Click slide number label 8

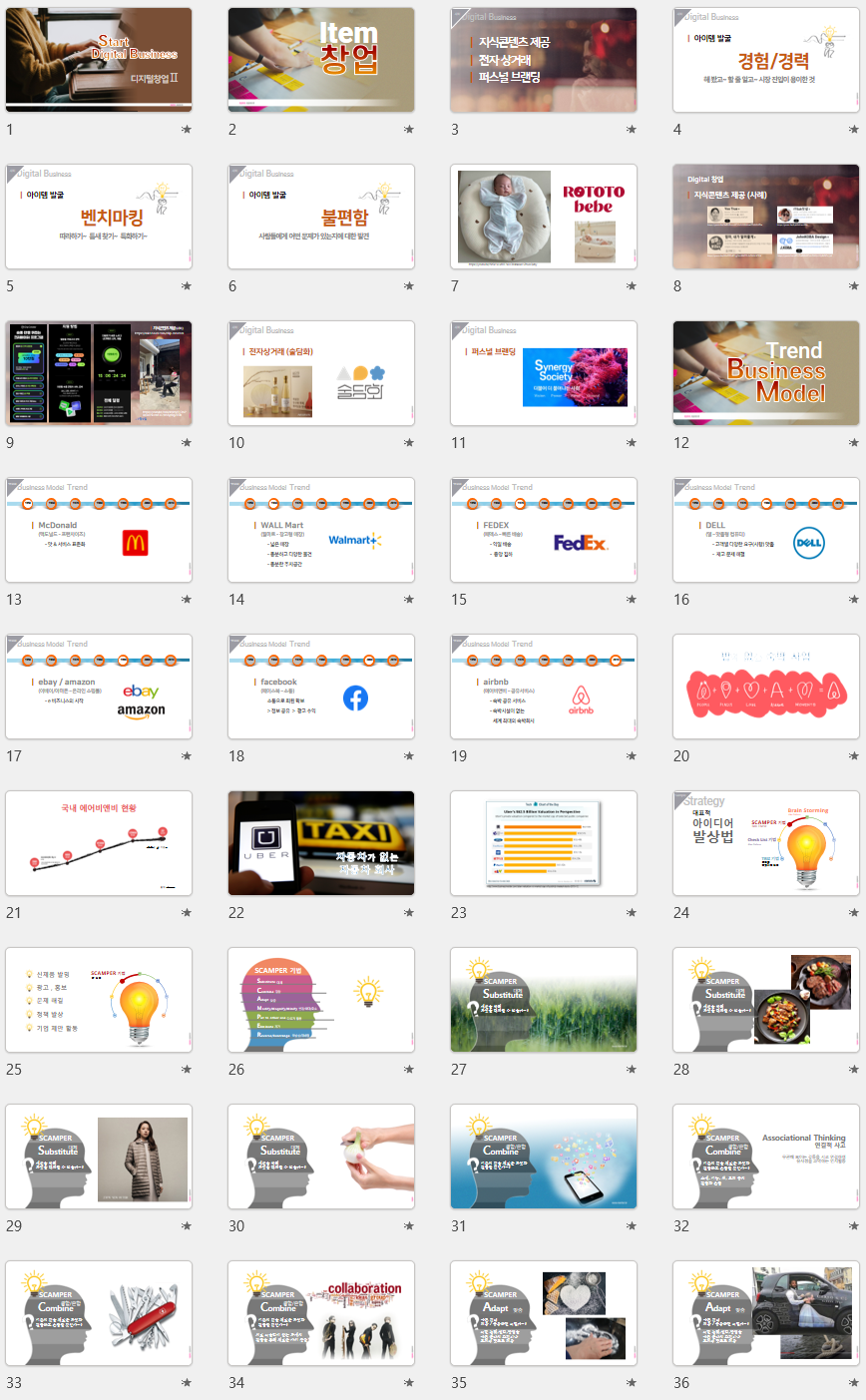point(677,286)
